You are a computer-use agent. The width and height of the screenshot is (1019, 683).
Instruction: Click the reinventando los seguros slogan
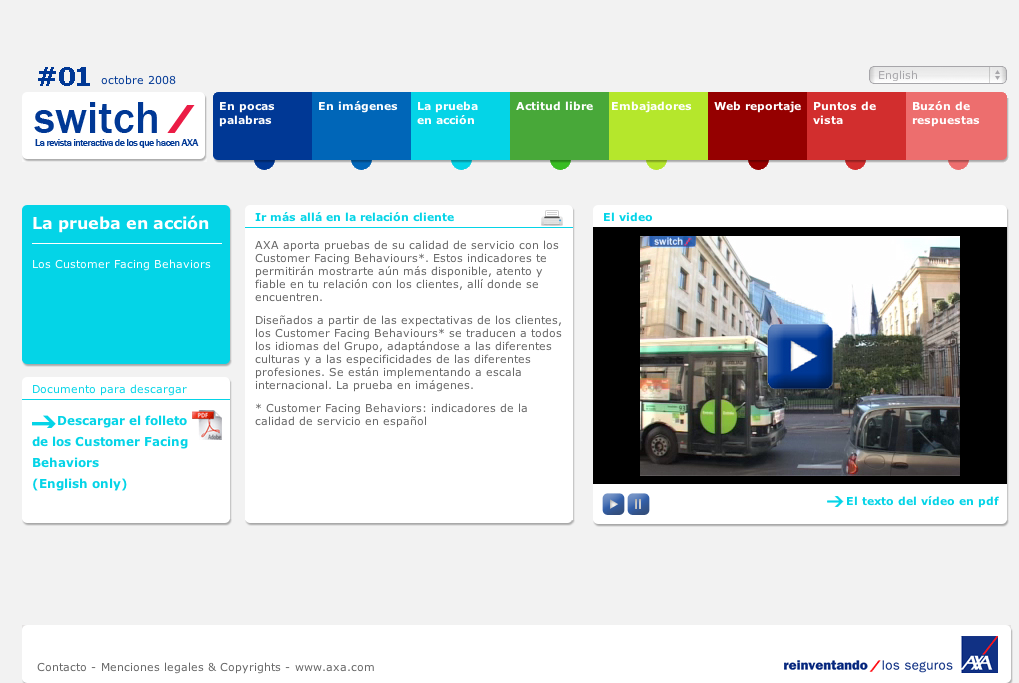coord(868,665)
